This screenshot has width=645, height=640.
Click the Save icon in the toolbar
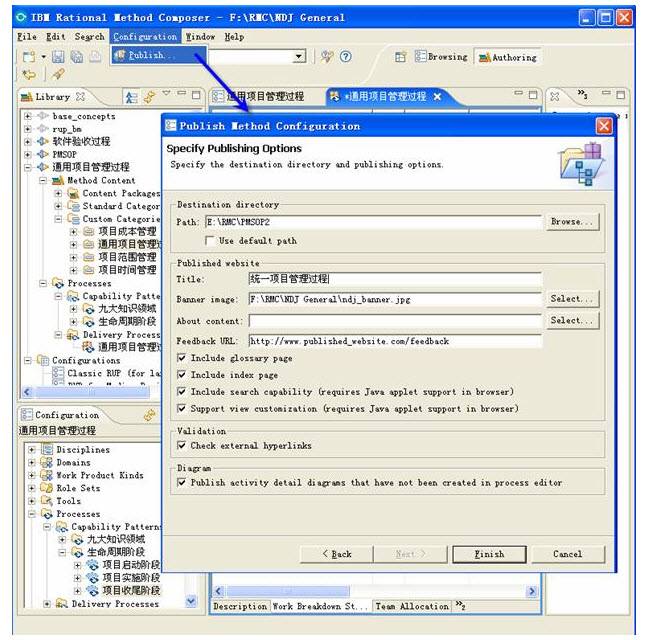click(x=57, y=58)
